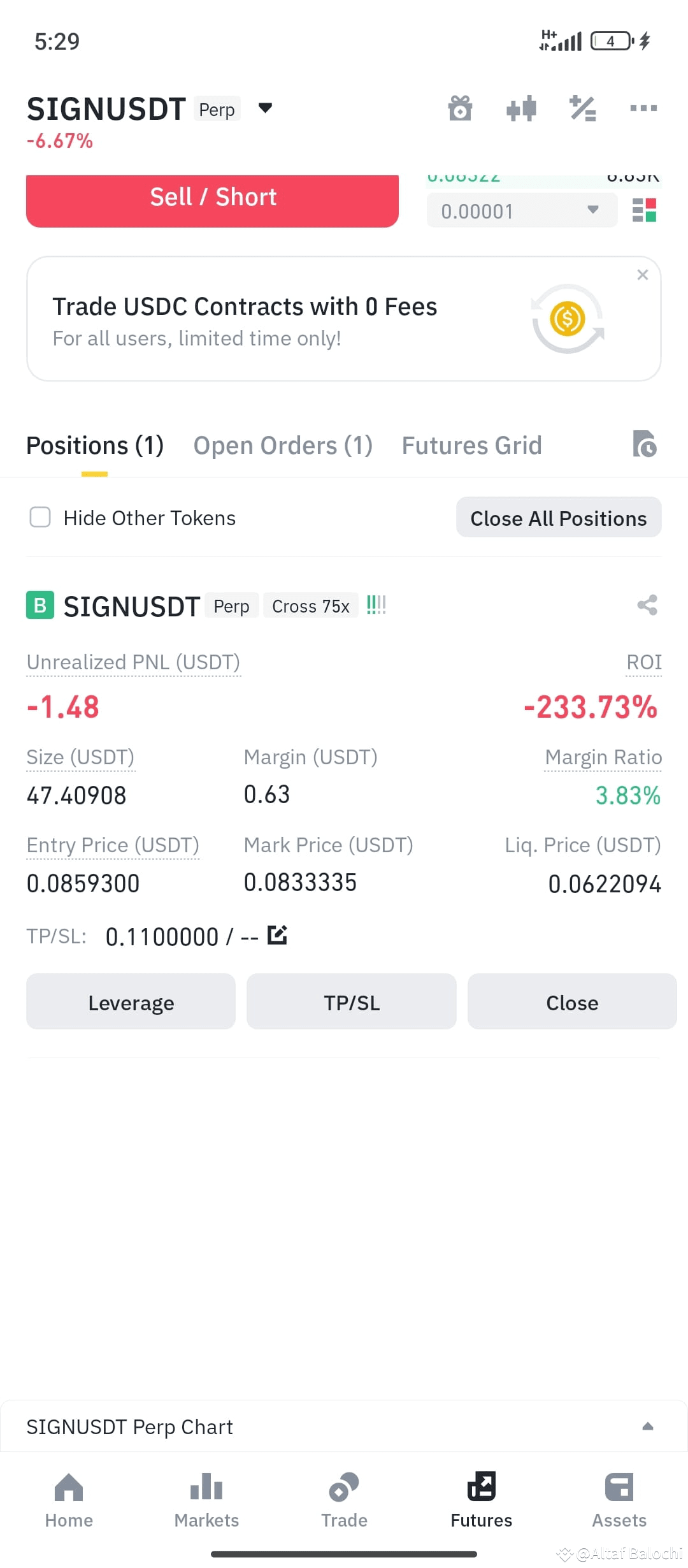Edit the TP/SL value icon
Image resolution: width=688 pixels, height=1568 pixels.
277,935
